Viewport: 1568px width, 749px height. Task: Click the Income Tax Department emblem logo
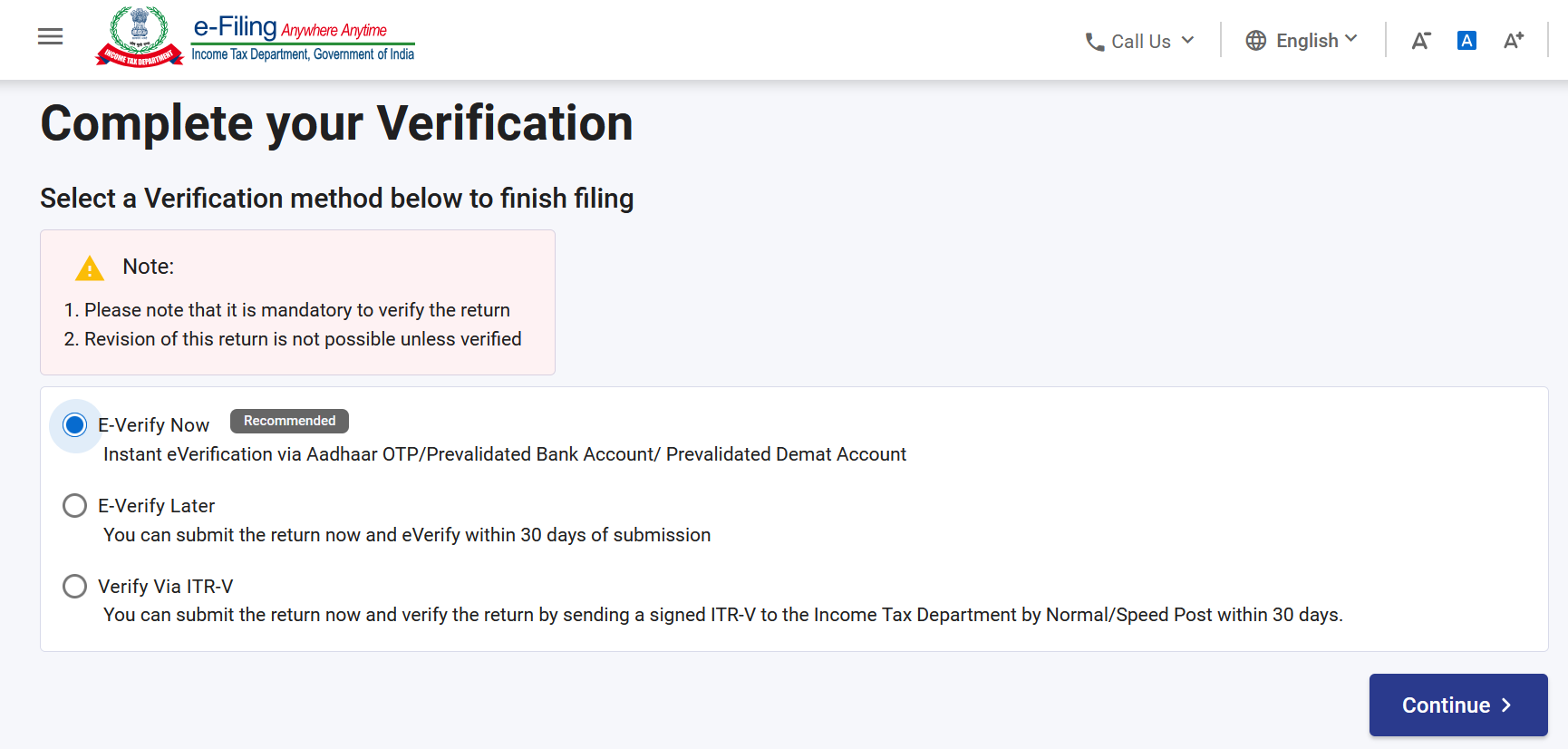click(x=140, y=36)
